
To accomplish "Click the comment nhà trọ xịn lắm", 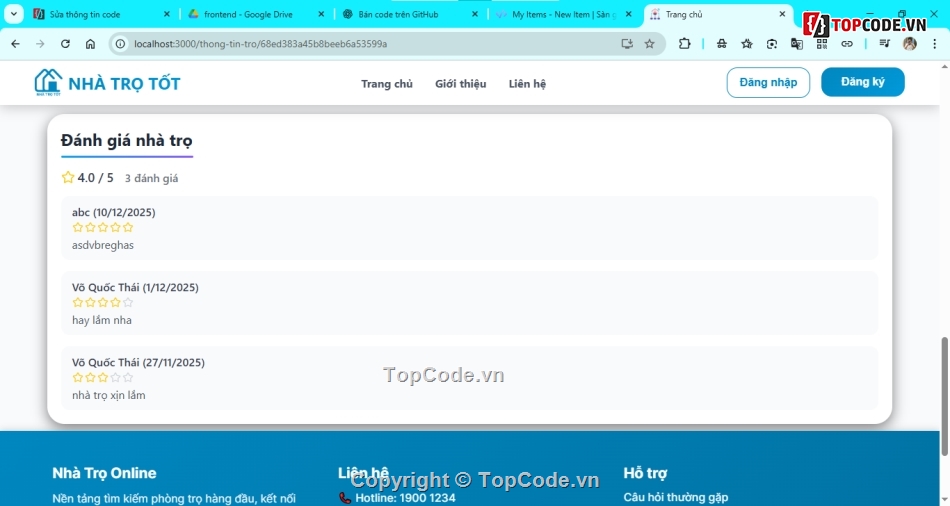I will point(108,395).
